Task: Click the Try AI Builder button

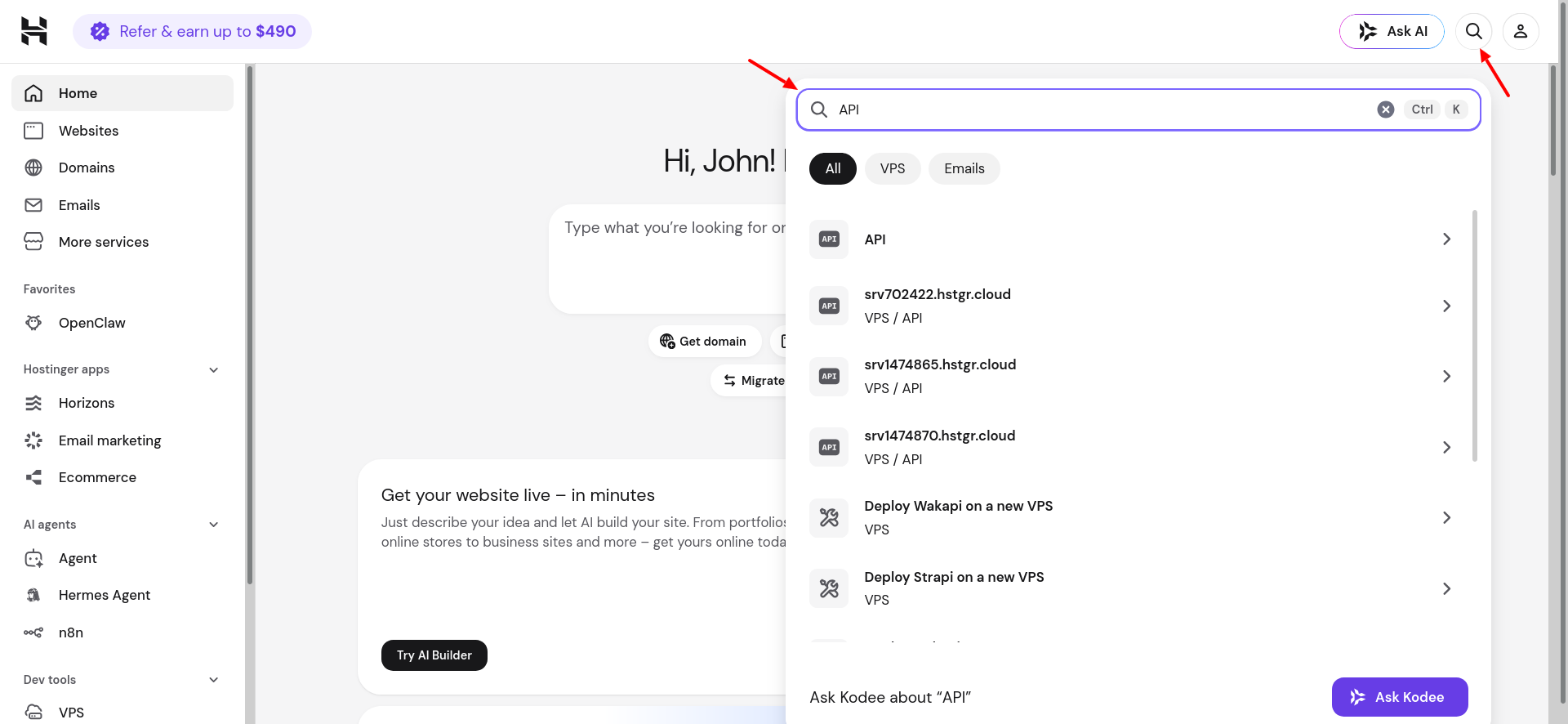Action: click(x=434, y=655)
